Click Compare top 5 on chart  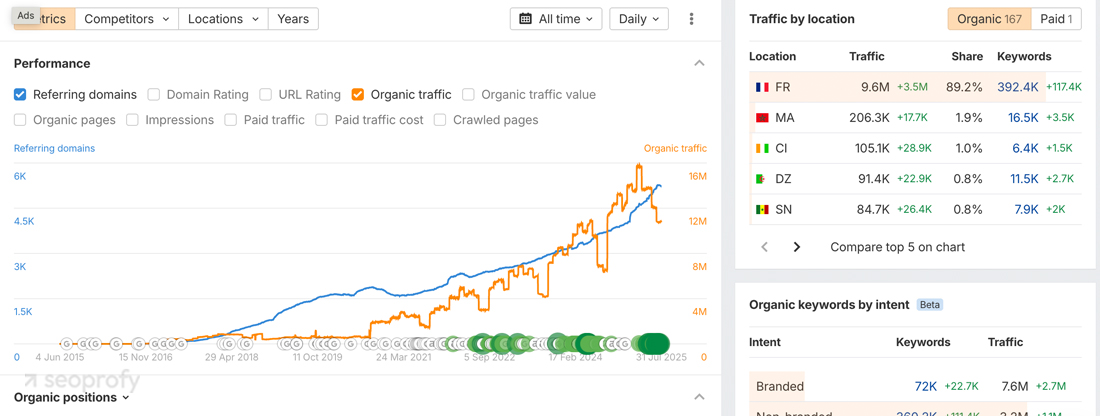[x=897, y=247]
